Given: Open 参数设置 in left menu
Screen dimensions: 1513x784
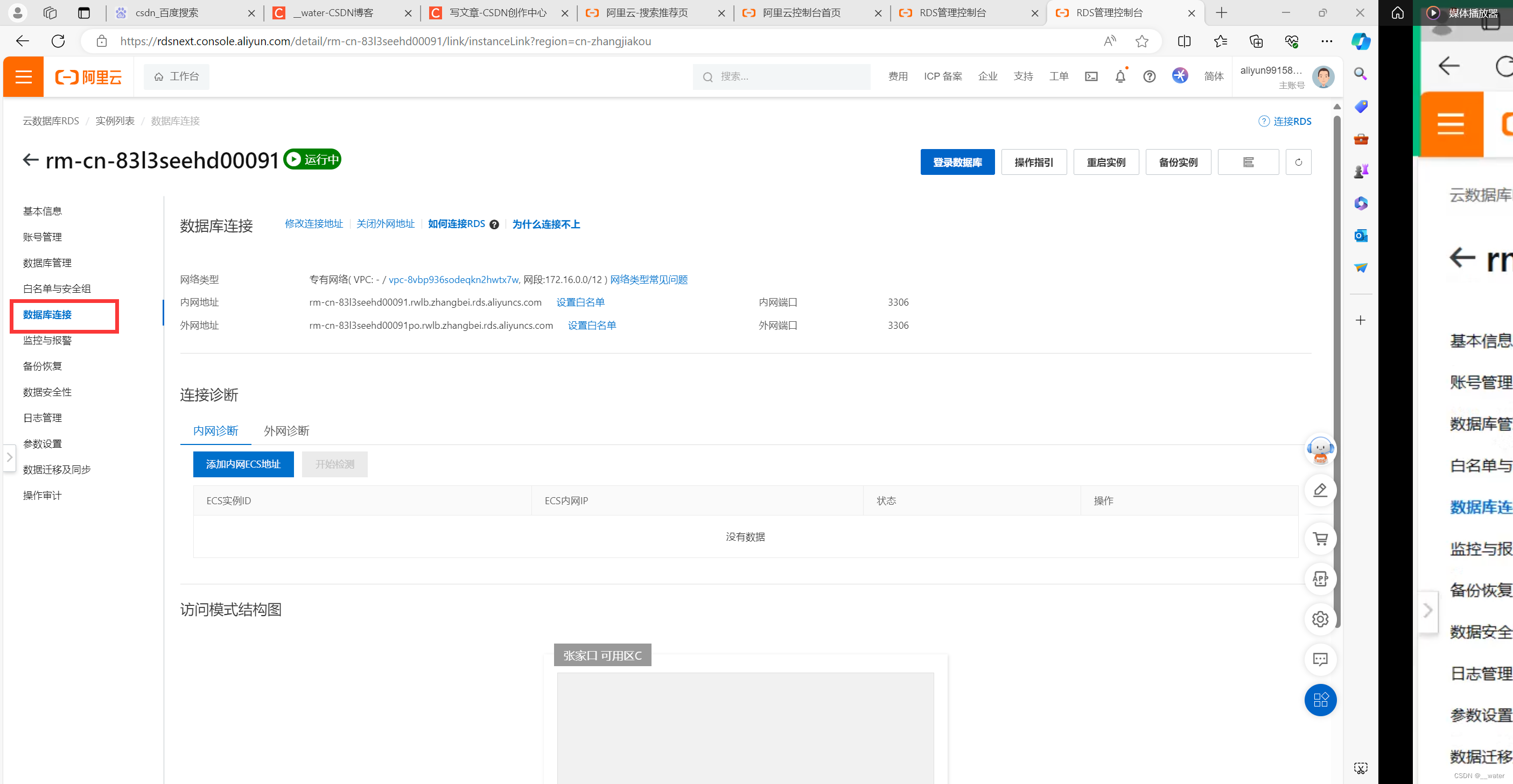Looking at the screenshot, I should point(43,443).
